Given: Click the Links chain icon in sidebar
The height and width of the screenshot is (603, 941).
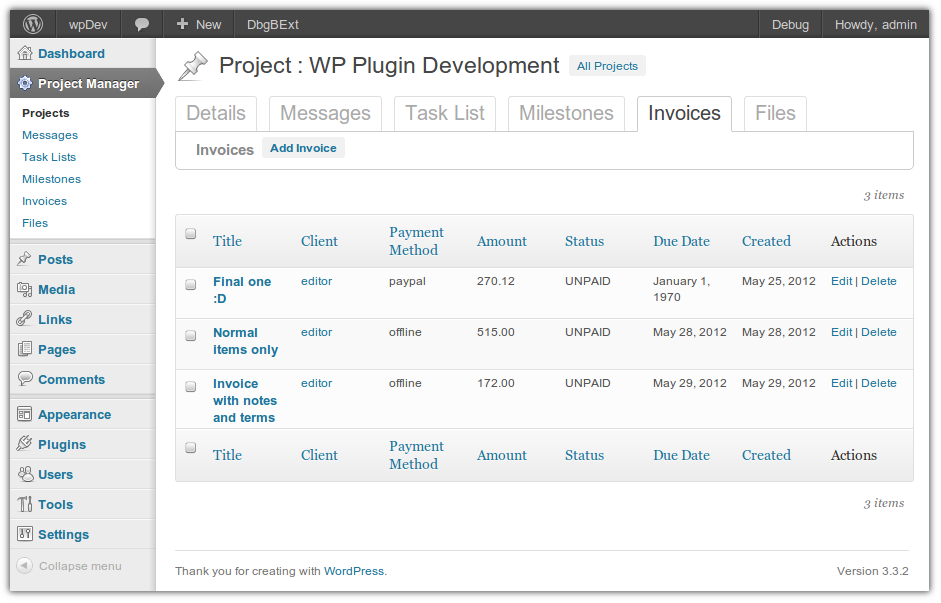Looking at the screenshot, I should (x=25, y=319).
